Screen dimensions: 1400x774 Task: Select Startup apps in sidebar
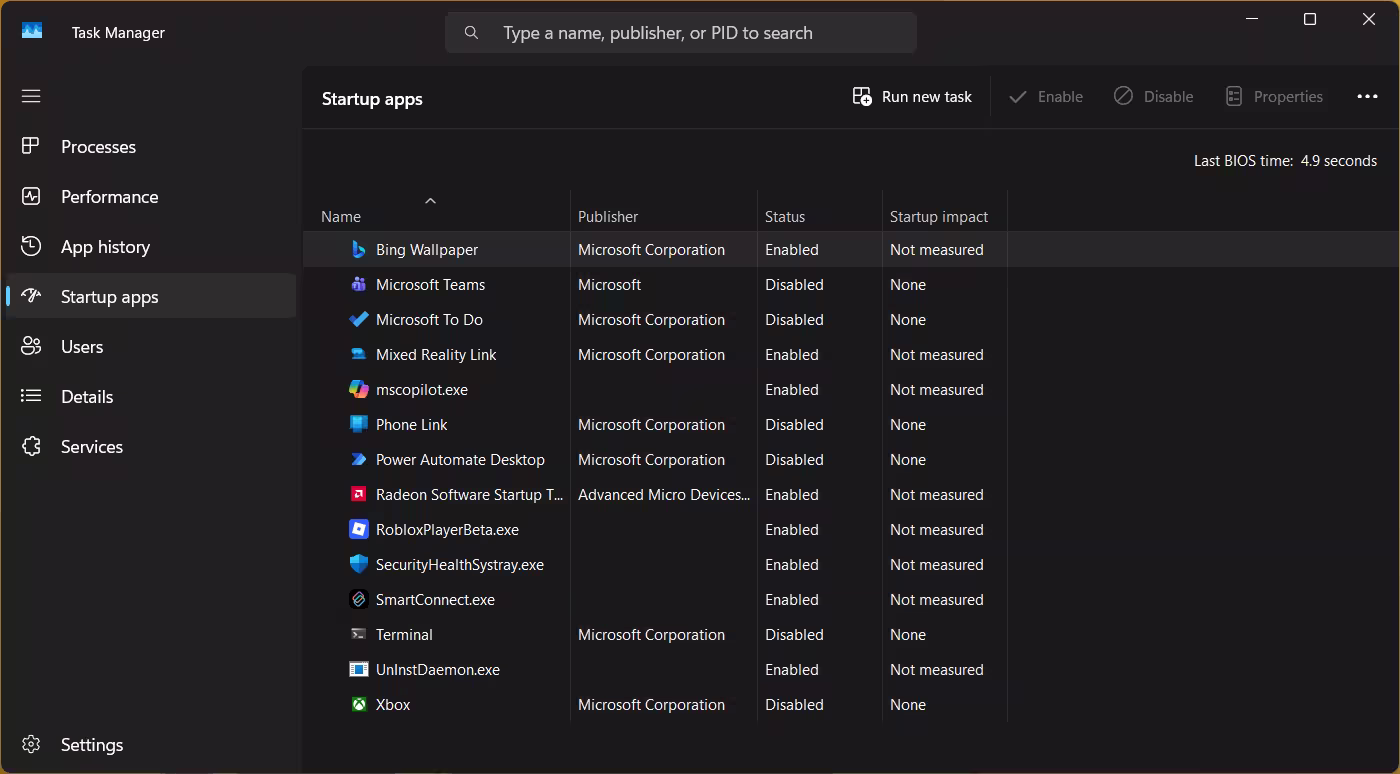pyautogui.click(x=151, y=297)
